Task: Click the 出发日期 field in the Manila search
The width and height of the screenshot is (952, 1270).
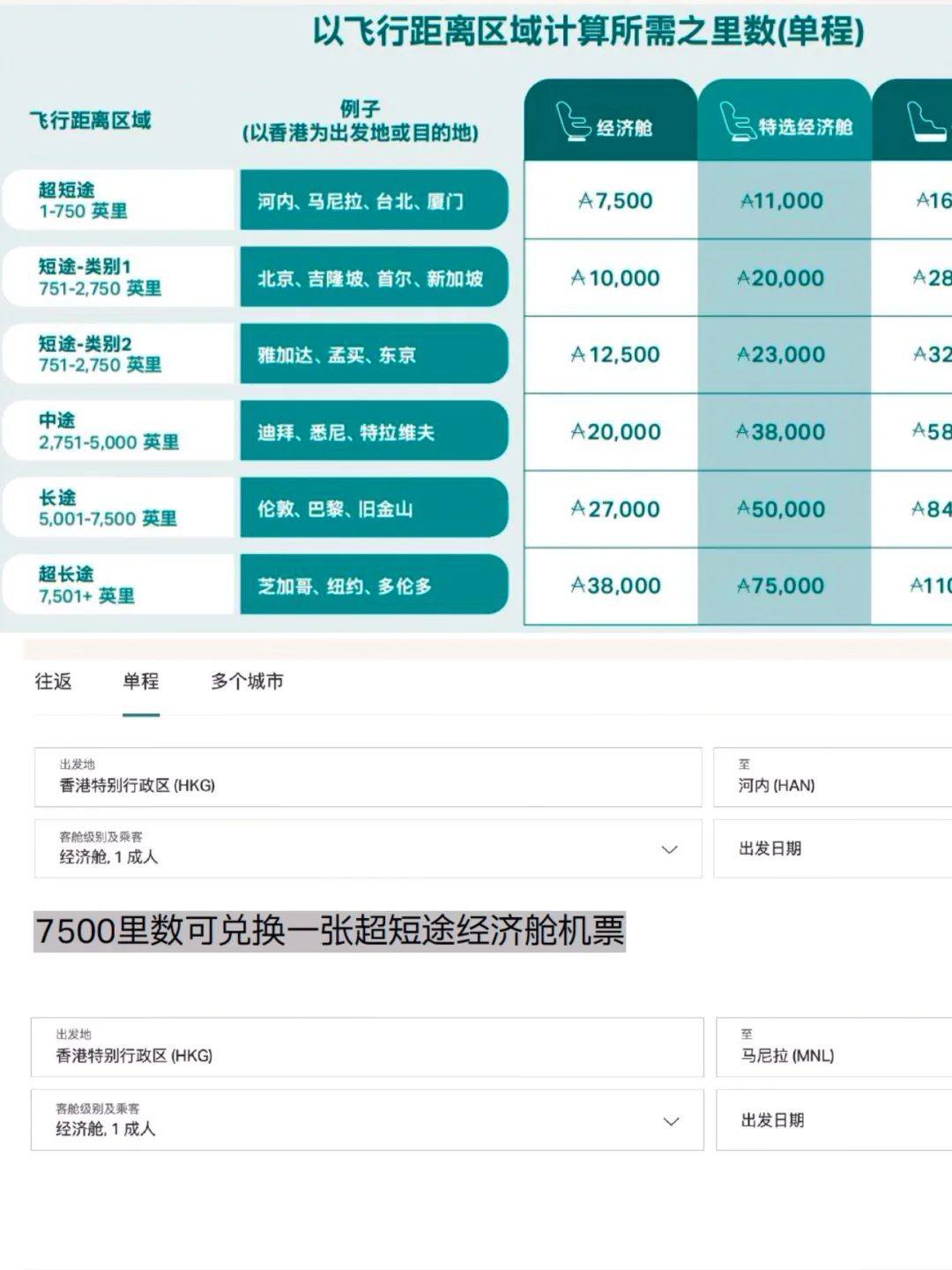Action: coord(829,1120)
